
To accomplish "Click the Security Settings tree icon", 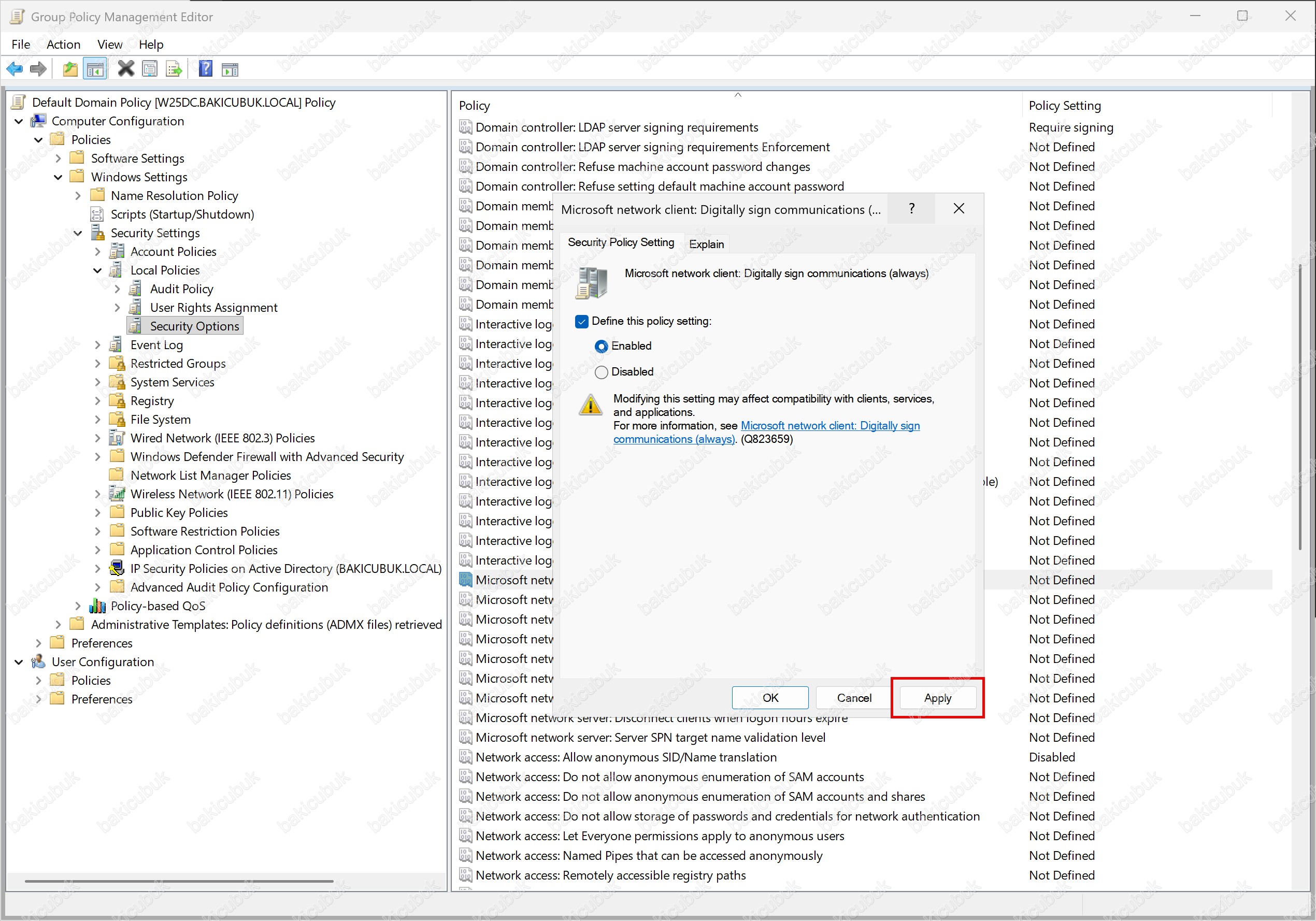I will click(98, 233).
